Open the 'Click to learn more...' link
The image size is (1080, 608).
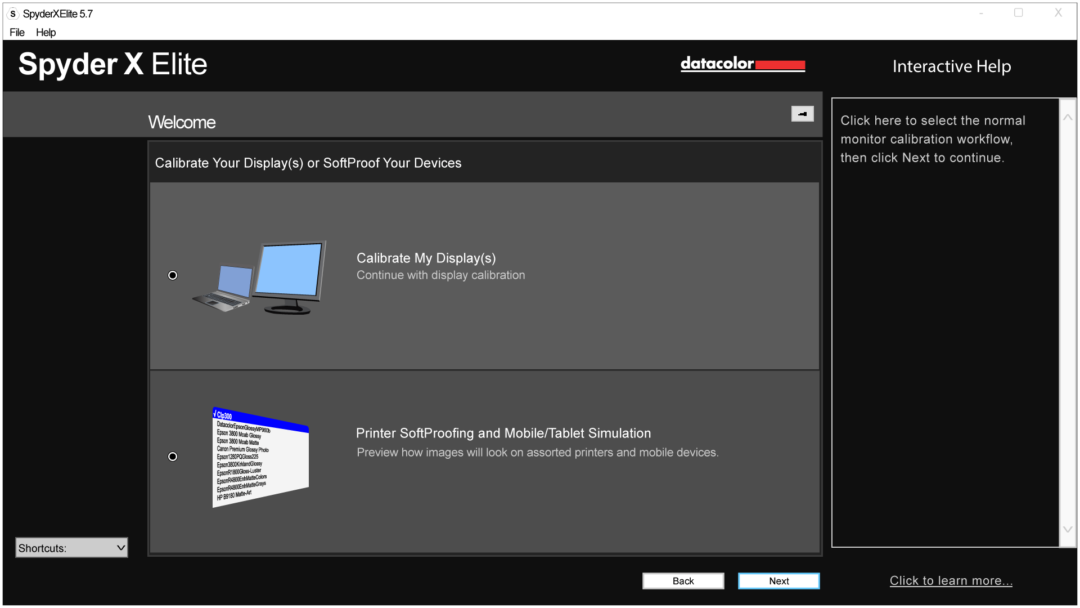coord(951,580)
